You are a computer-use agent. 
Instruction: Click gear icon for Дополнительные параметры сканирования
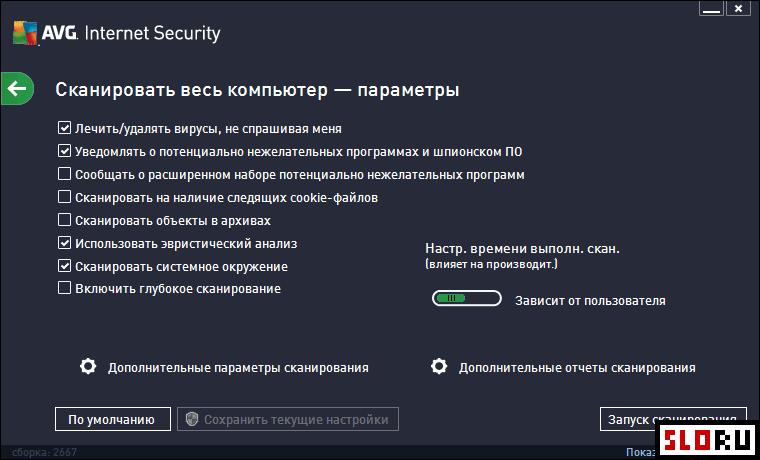point(88,366)
